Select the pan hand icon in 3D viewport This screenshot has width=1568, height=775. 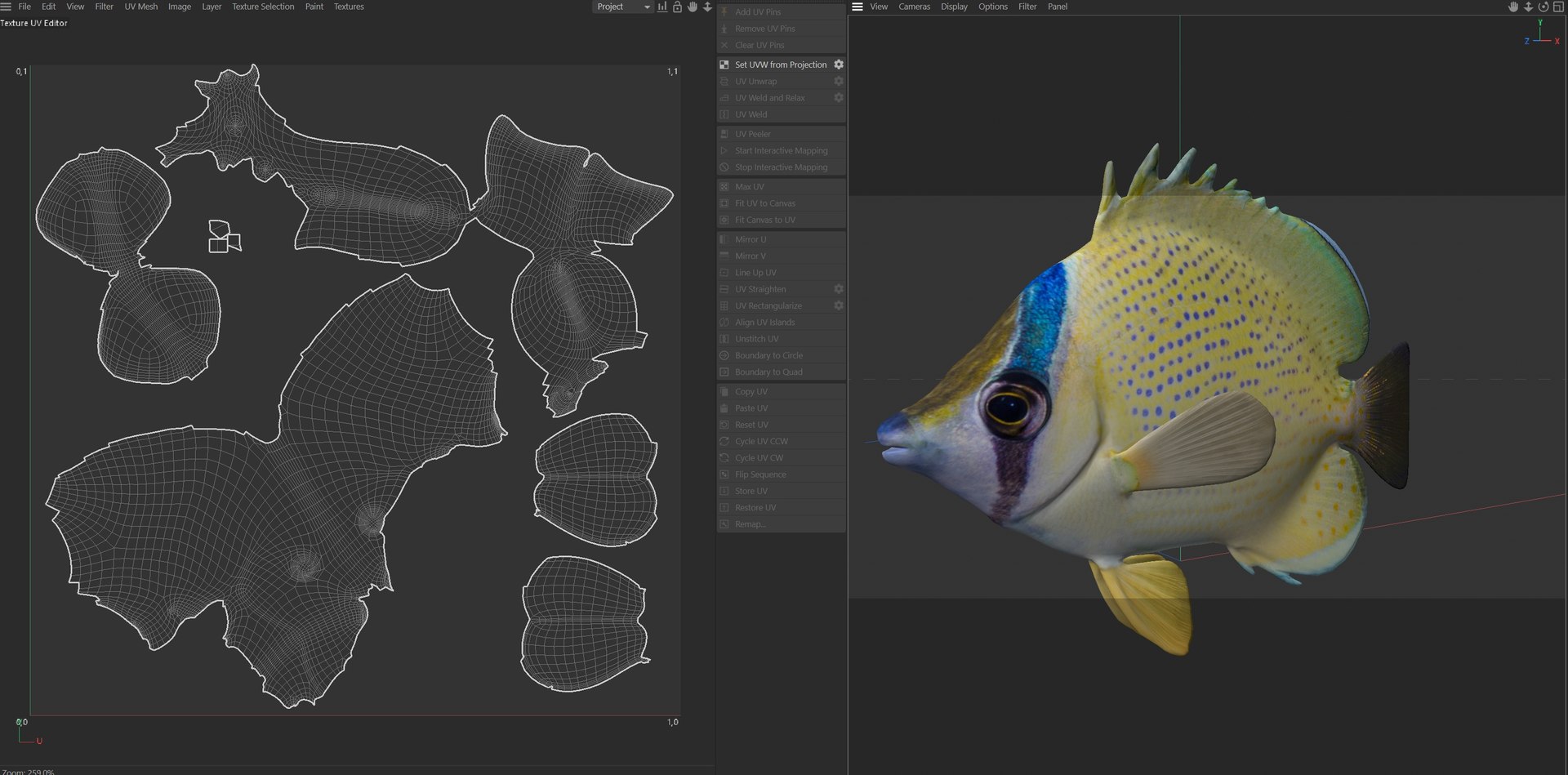(1513, 7)
